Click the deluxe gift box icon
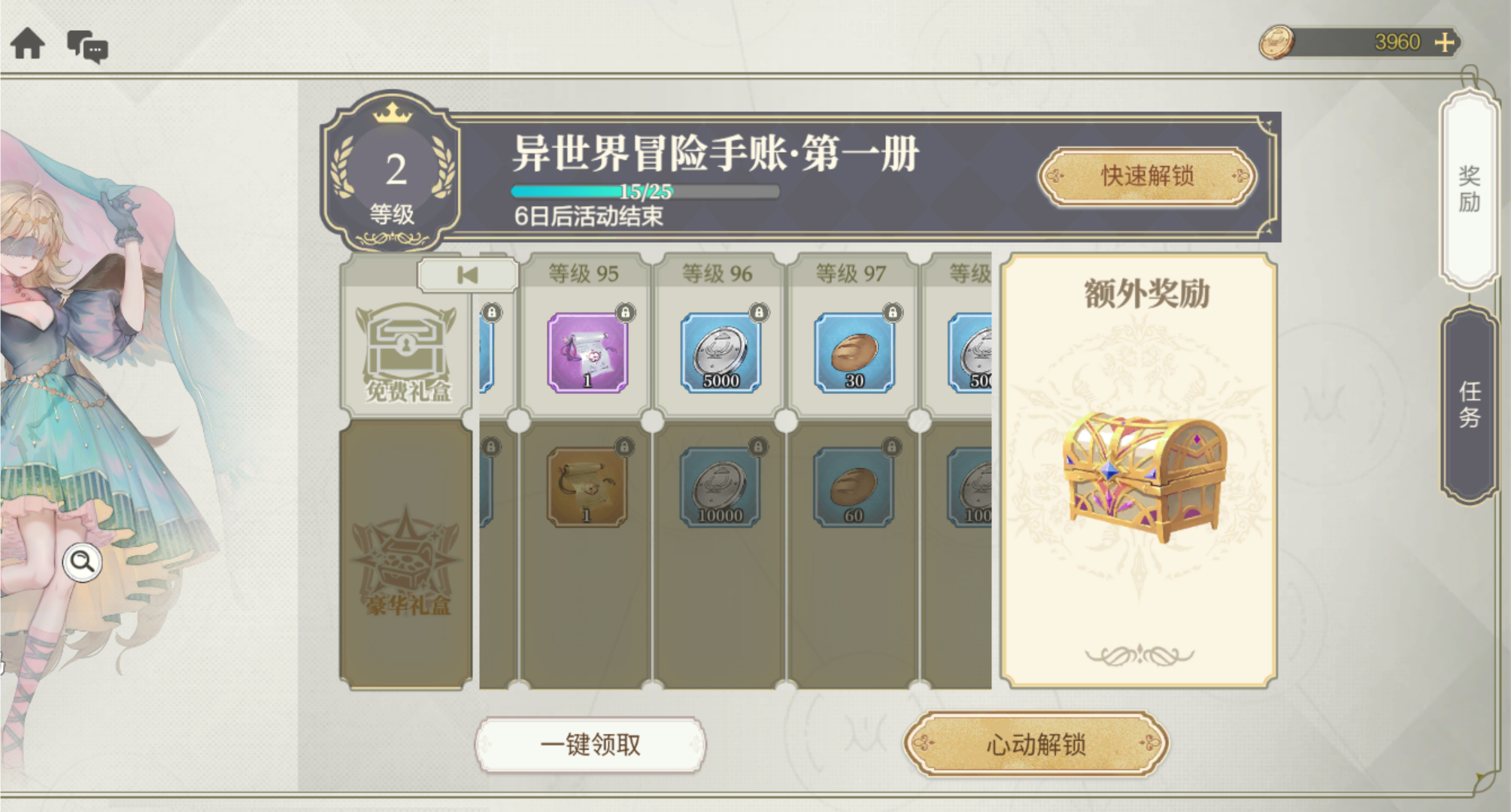 (407, 560)
